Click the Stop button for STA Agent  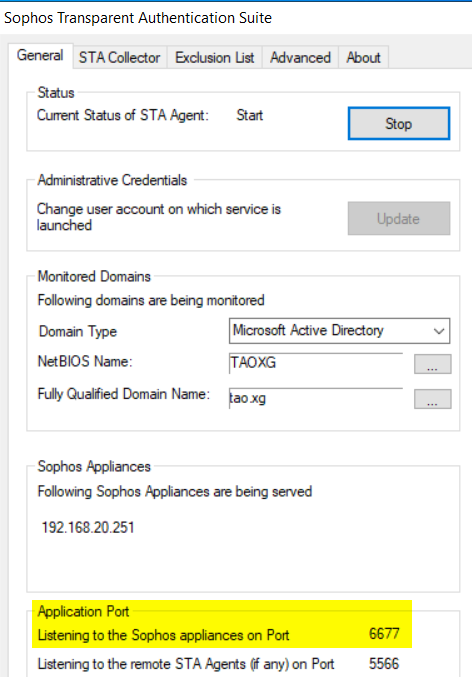tap(399, 124)
